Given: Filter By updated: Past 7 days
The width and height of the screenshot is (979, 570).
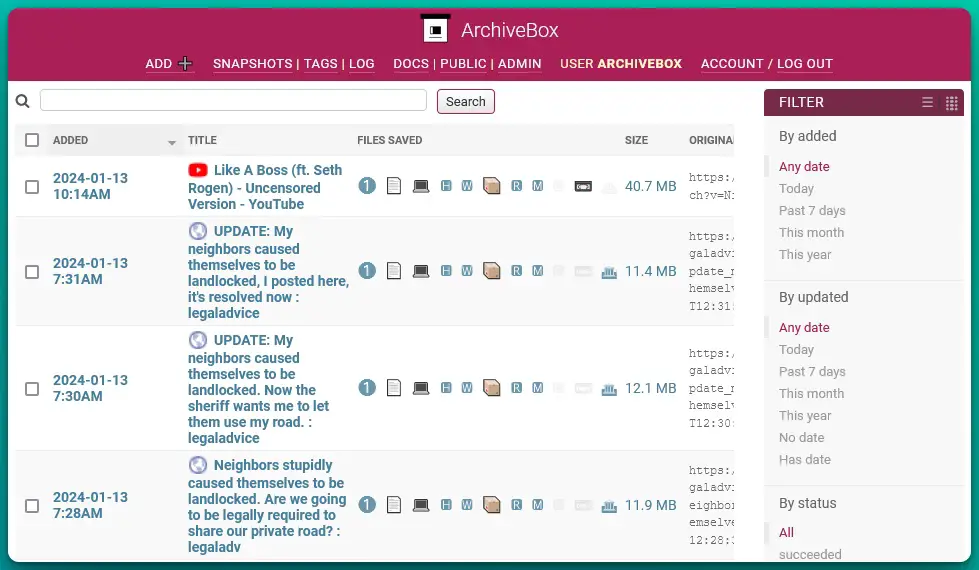Looking at the screenshot, I should coord(812,371).
